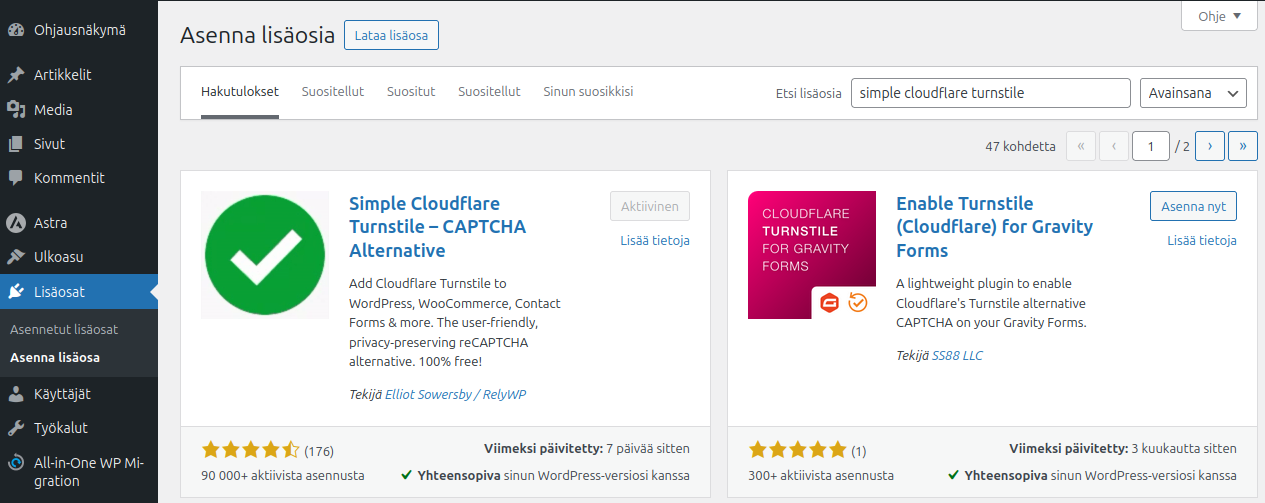
Task: Open the Käyttäjät menu
Action: (x=79, y=394)
